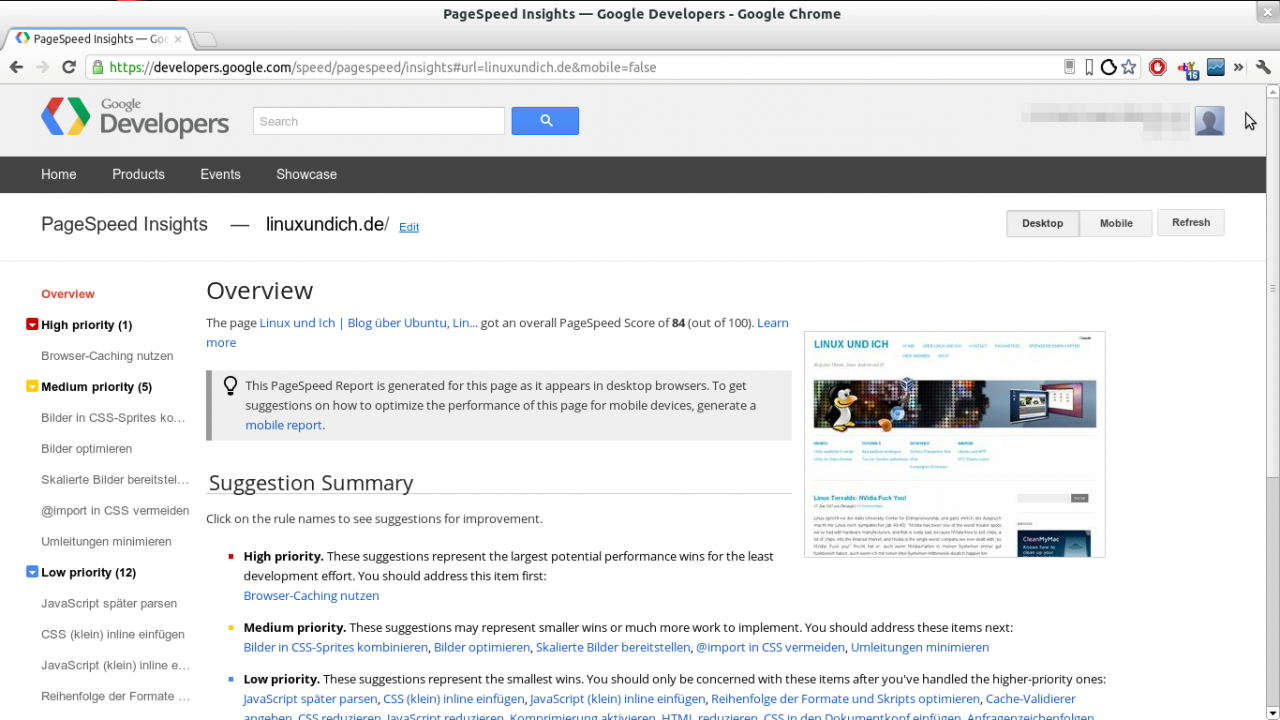The height and width of the screenshot is (720, 1280).
Task: Click in the Search input field
Action: coord(379,121)
